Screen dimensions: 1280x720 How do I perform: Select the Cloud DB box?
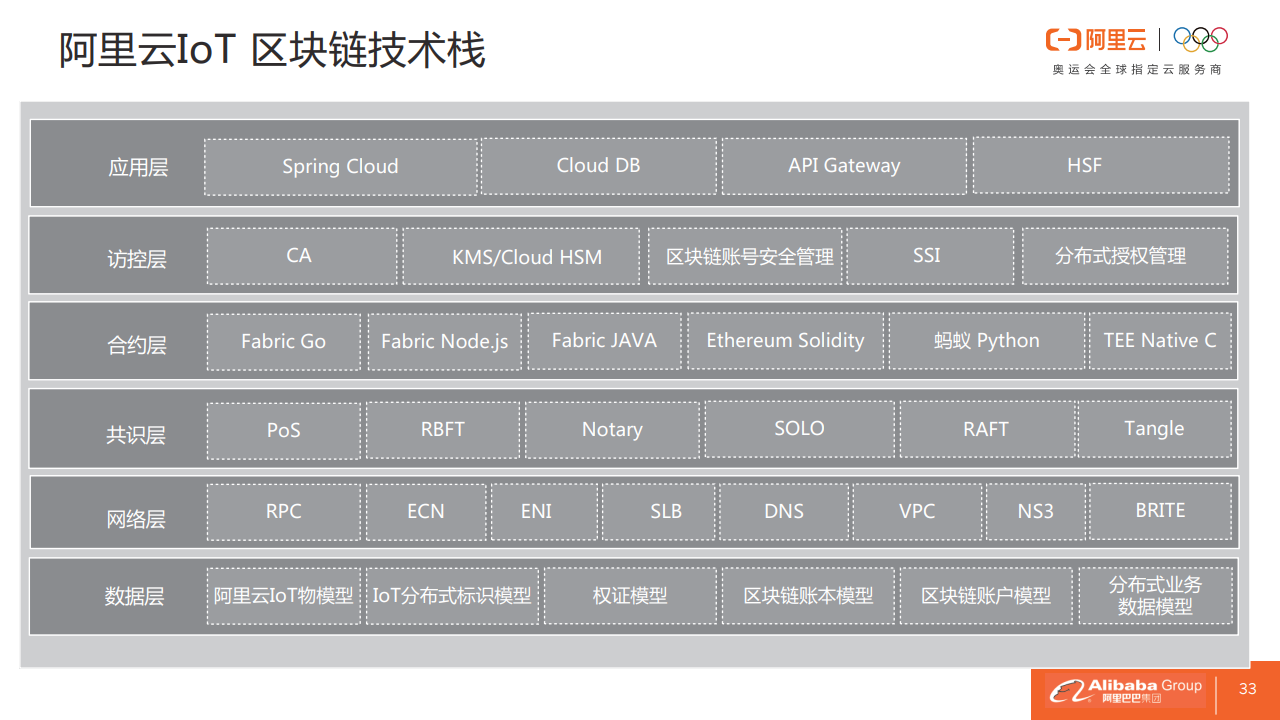click(599, 166)
